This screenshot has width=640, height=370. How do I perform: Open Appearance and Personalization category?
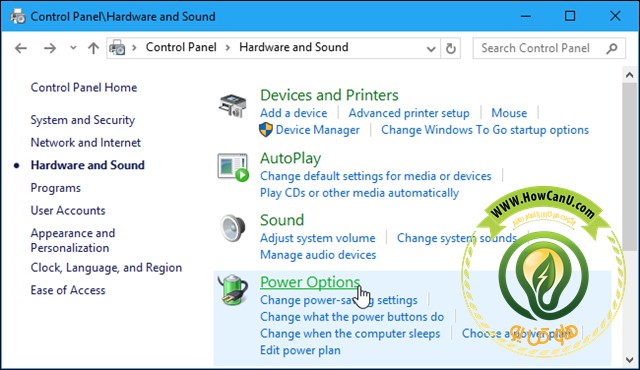pos(73,240)
